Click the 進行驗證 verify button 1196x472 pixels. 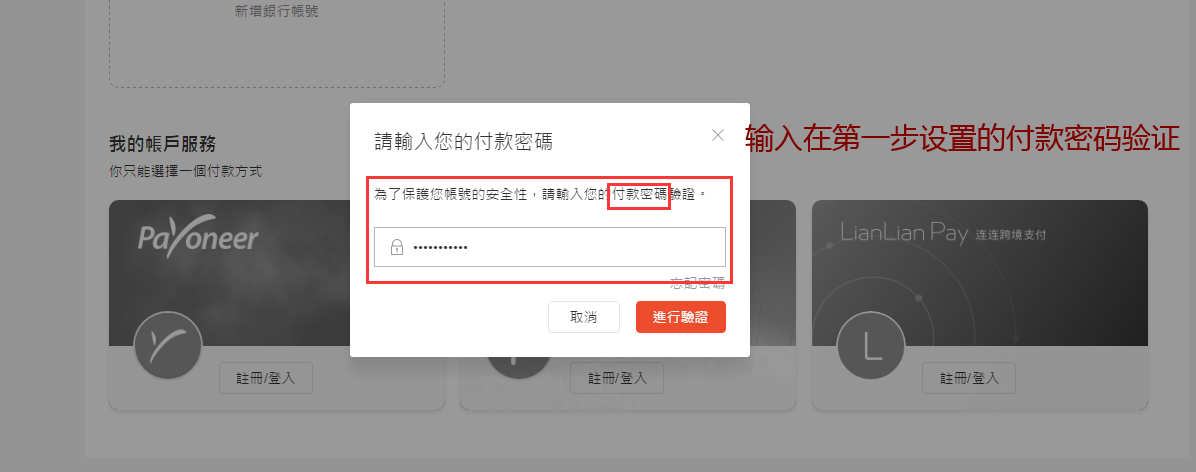(680, 317)
